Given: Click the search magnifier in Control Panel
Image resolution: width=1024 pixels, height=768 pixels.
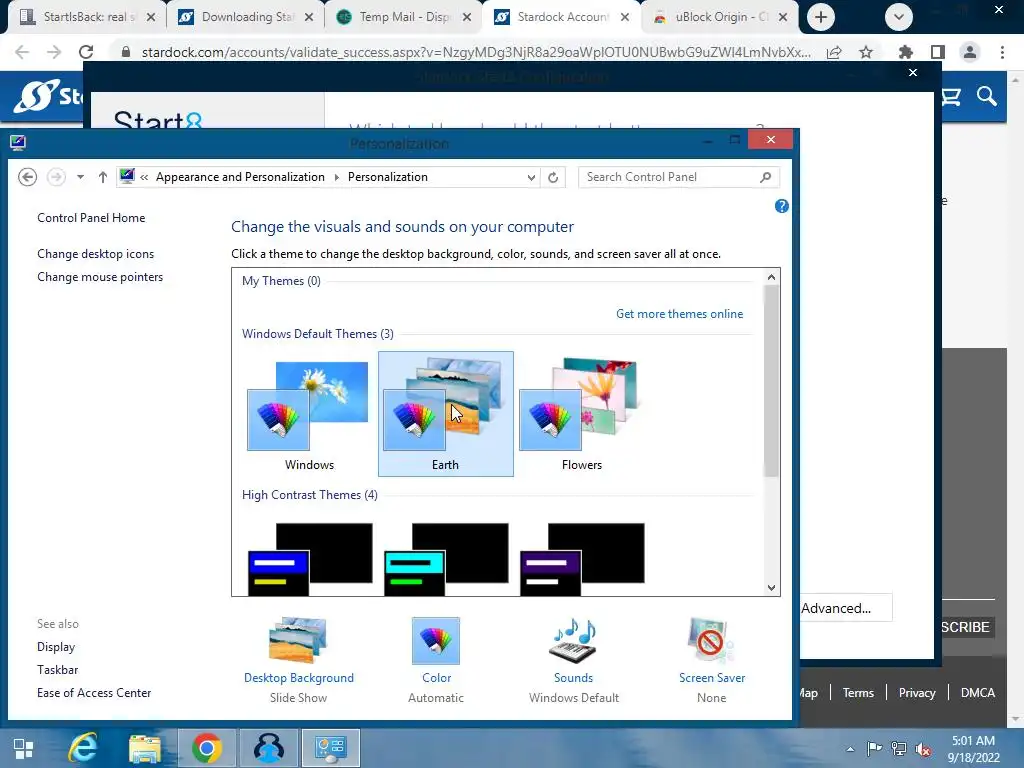Looking at the screenshot, I should coord(766,177).
